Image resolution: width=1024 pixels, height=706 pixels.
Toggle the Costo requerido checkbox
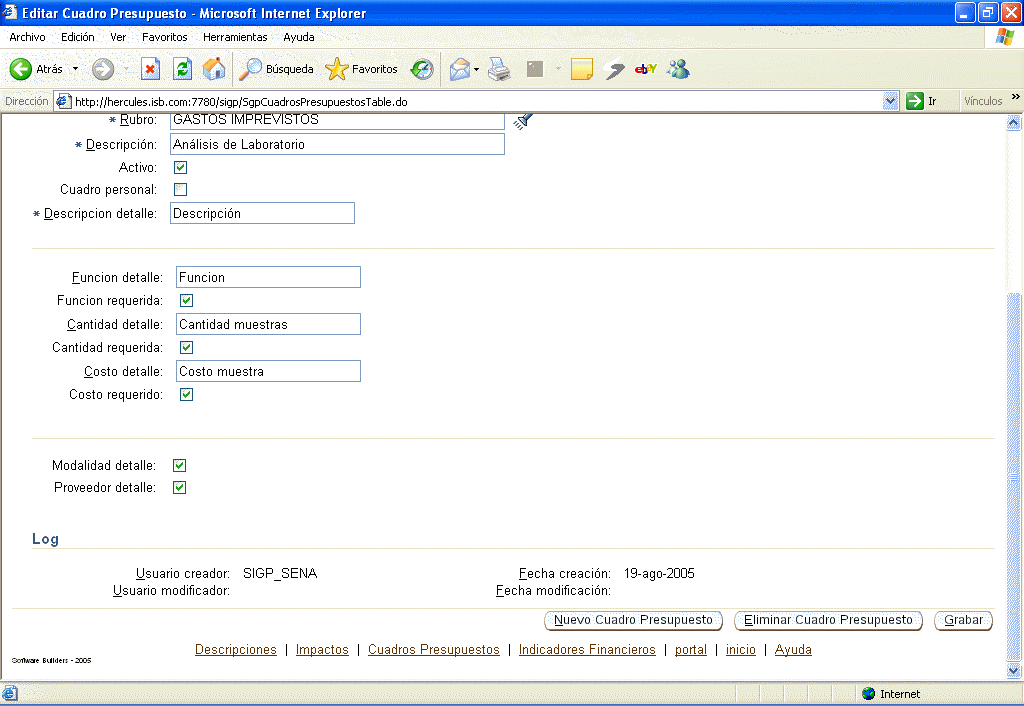pyautogui.click(x=186, y=394)
